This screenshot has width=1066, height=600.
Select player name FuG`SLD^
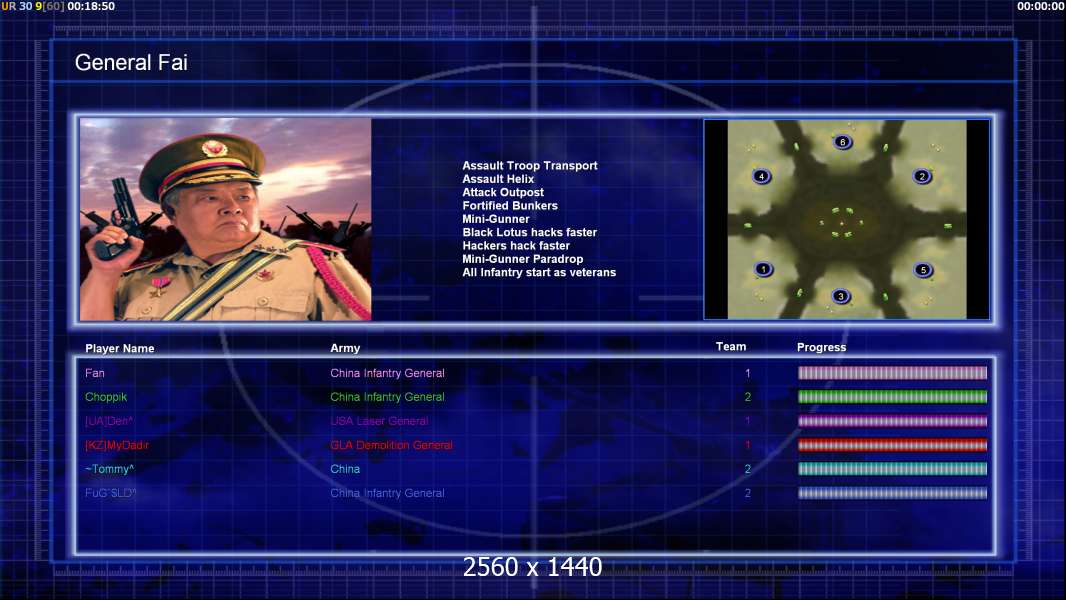pos(111,493)
